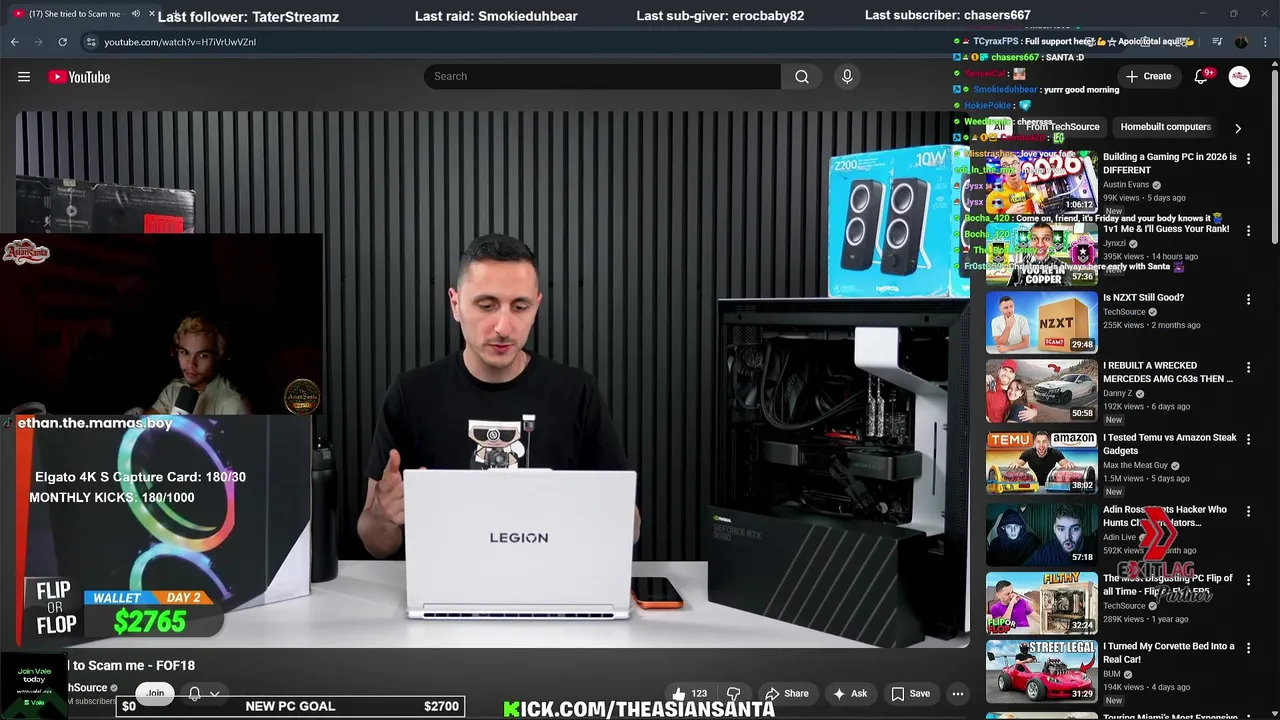The height and width of the screenshot is (720, 1280).
Task: Click "NEW PC GOAL" overlay bar text
Action: coord(290,706)
